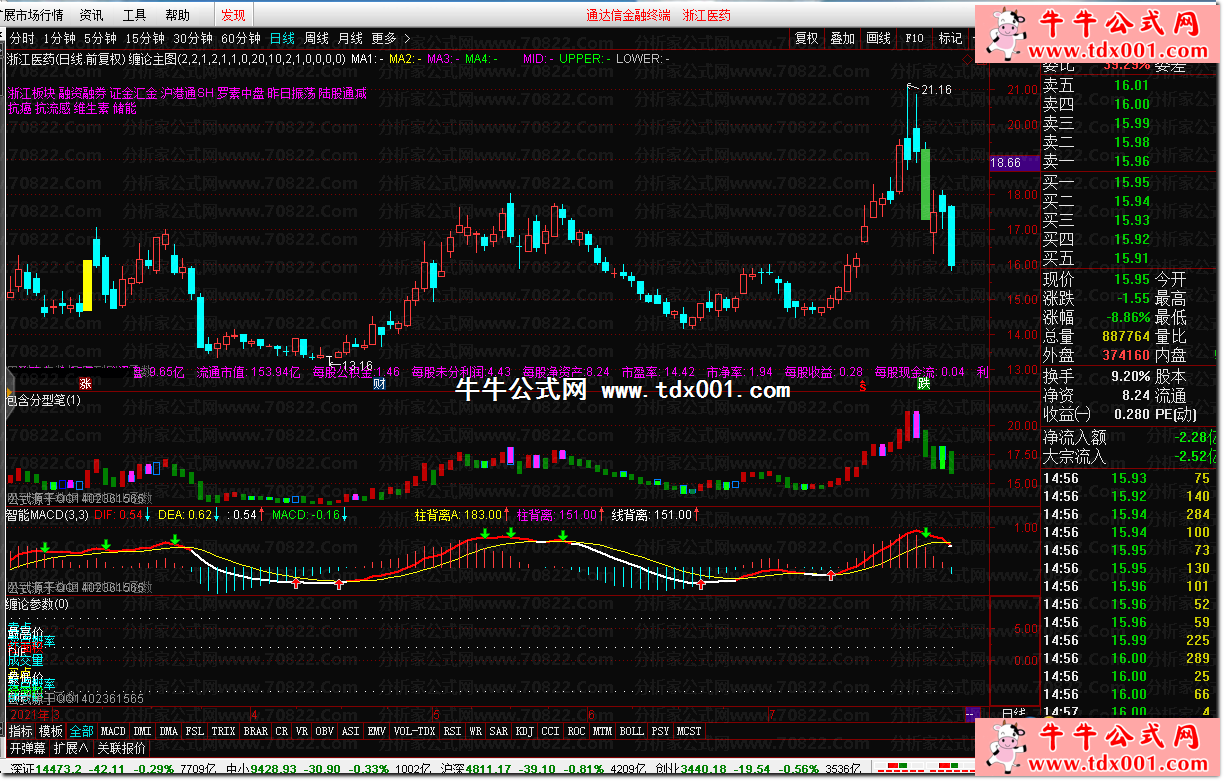
Task: Click the green 跌 event marker on the chart
Action: (x=924, y=384)
